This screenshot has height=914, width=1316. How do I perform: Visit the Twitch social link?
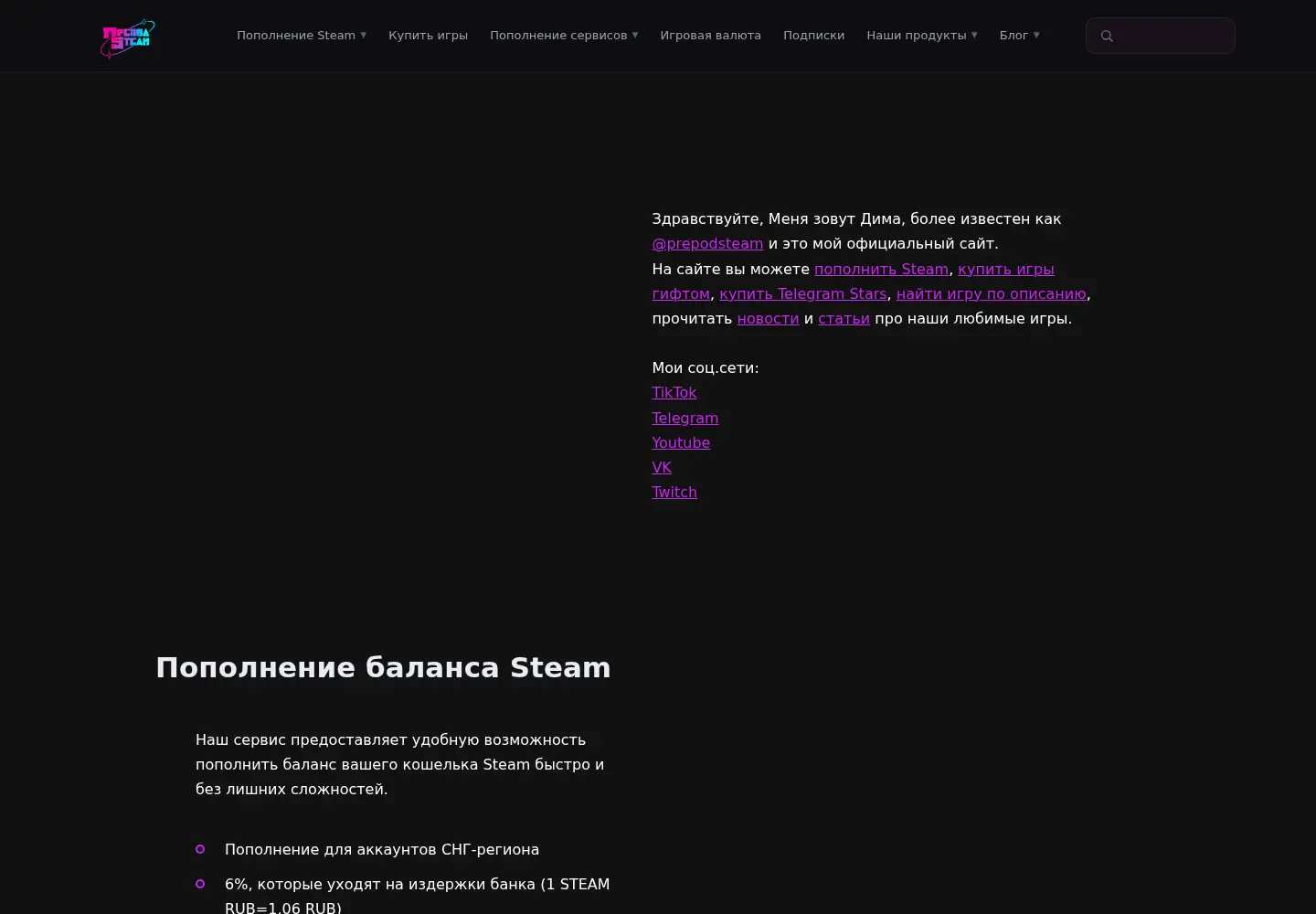tap(674, 492)
